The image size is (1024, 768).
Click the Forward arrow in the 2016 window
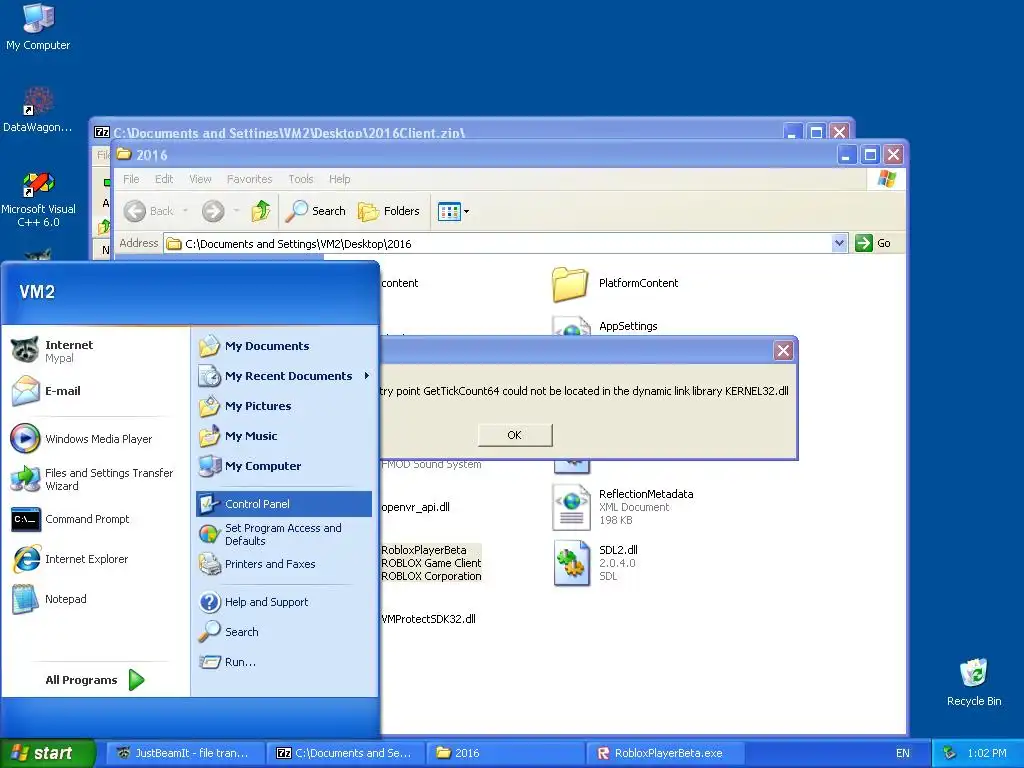(x=213, y=211)
